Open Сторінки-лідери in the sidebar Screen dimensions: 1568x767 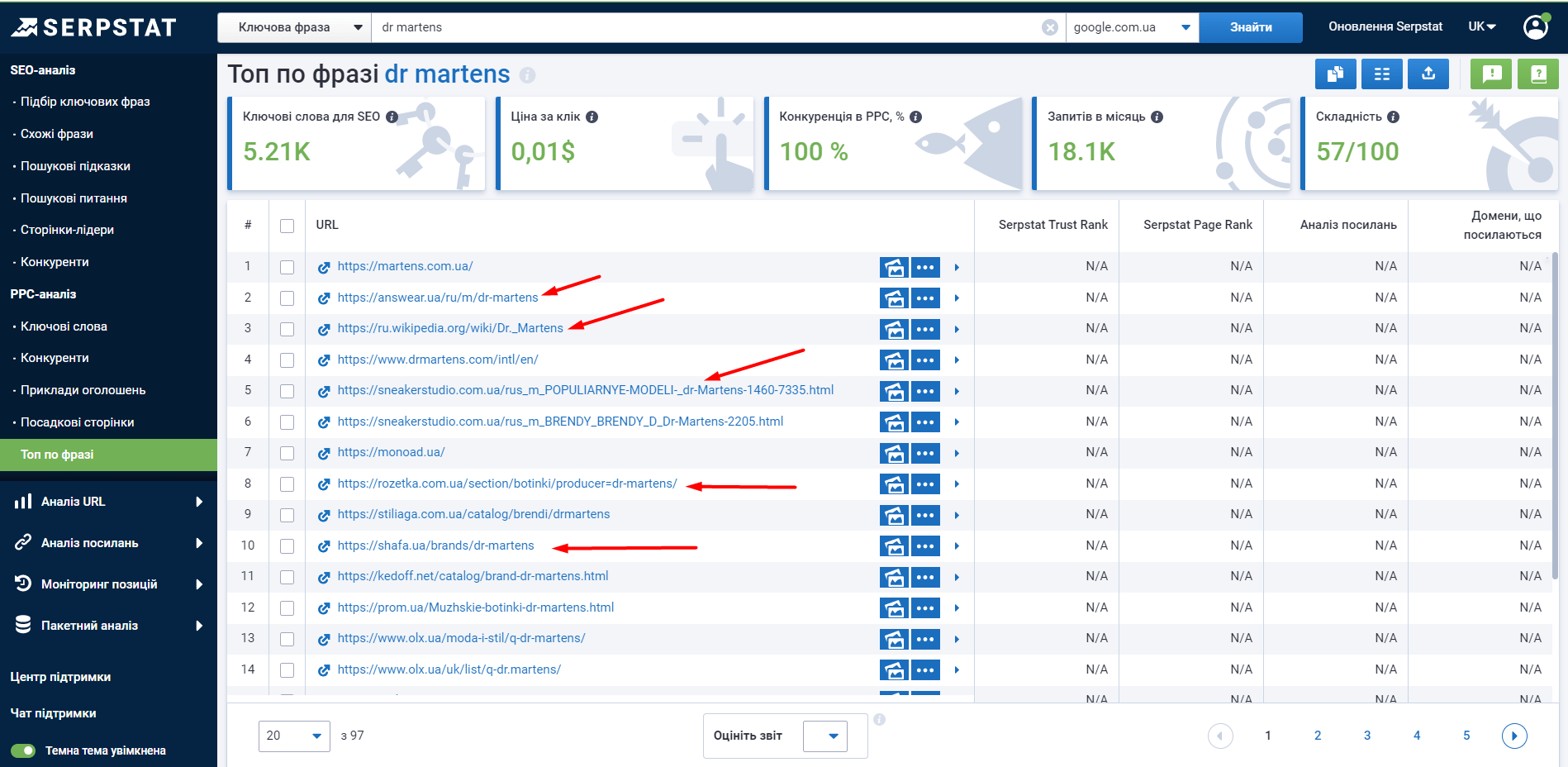[67, 230]
